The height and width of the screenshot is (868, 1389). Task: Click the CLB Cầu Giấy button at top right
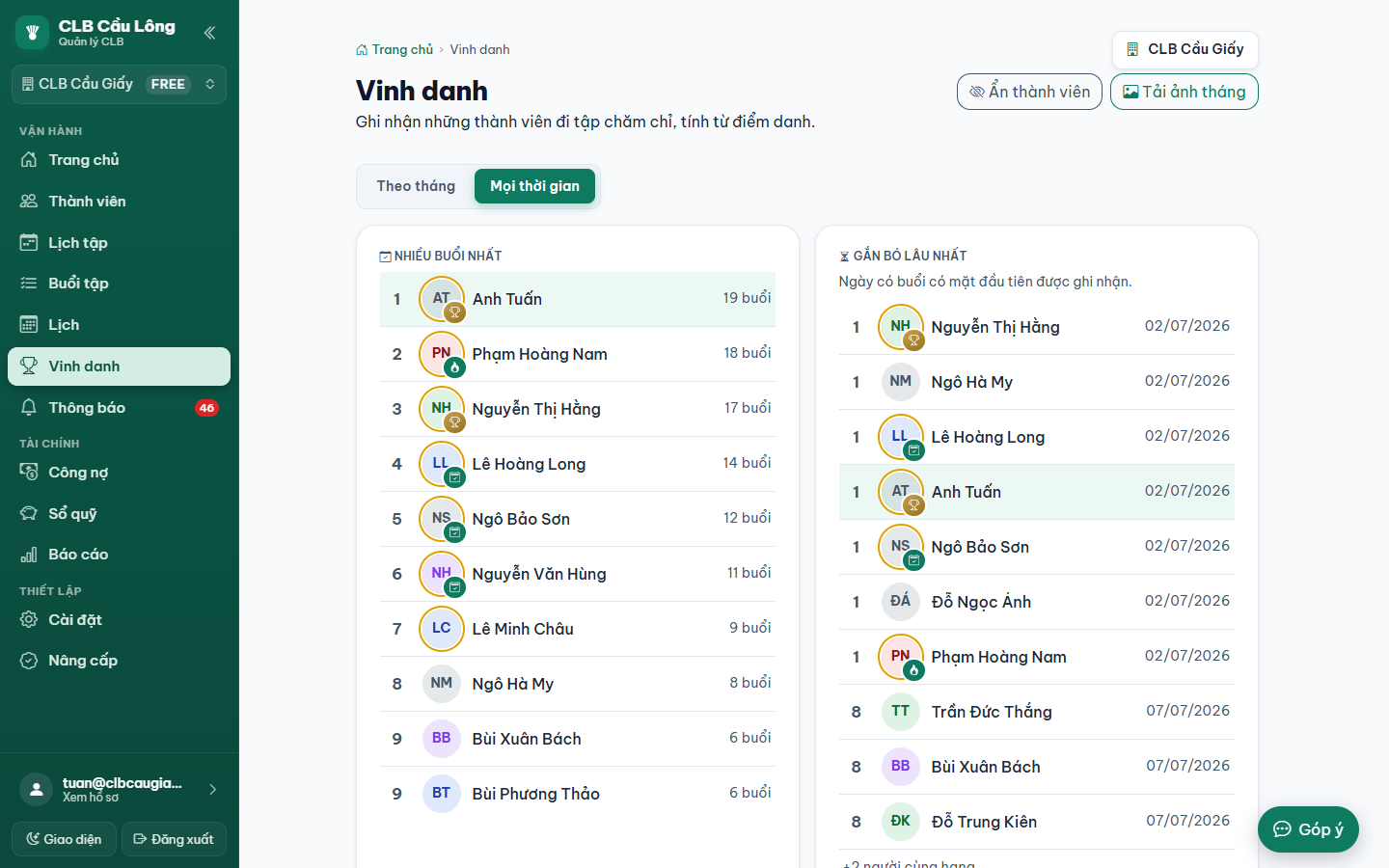(1185, 49)
